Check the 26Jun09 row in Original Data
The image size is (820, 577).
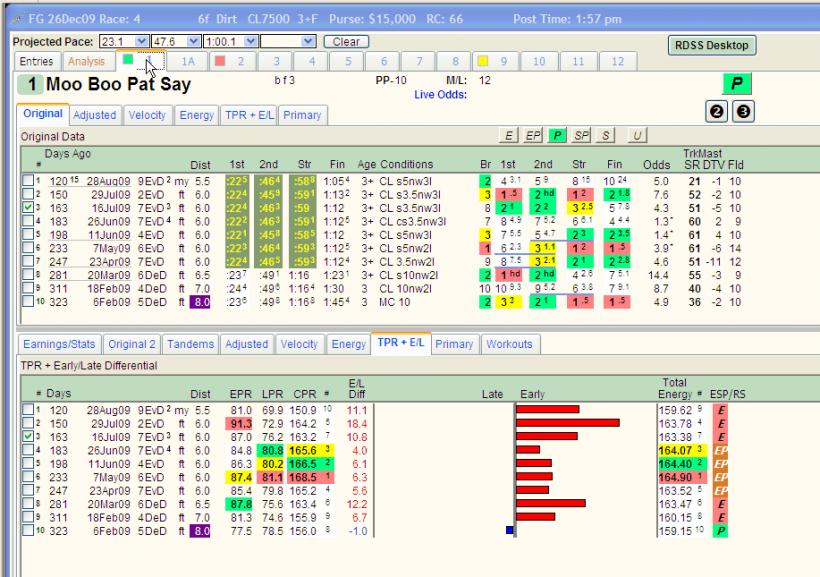pyautogui.click(x=28, y=221)
